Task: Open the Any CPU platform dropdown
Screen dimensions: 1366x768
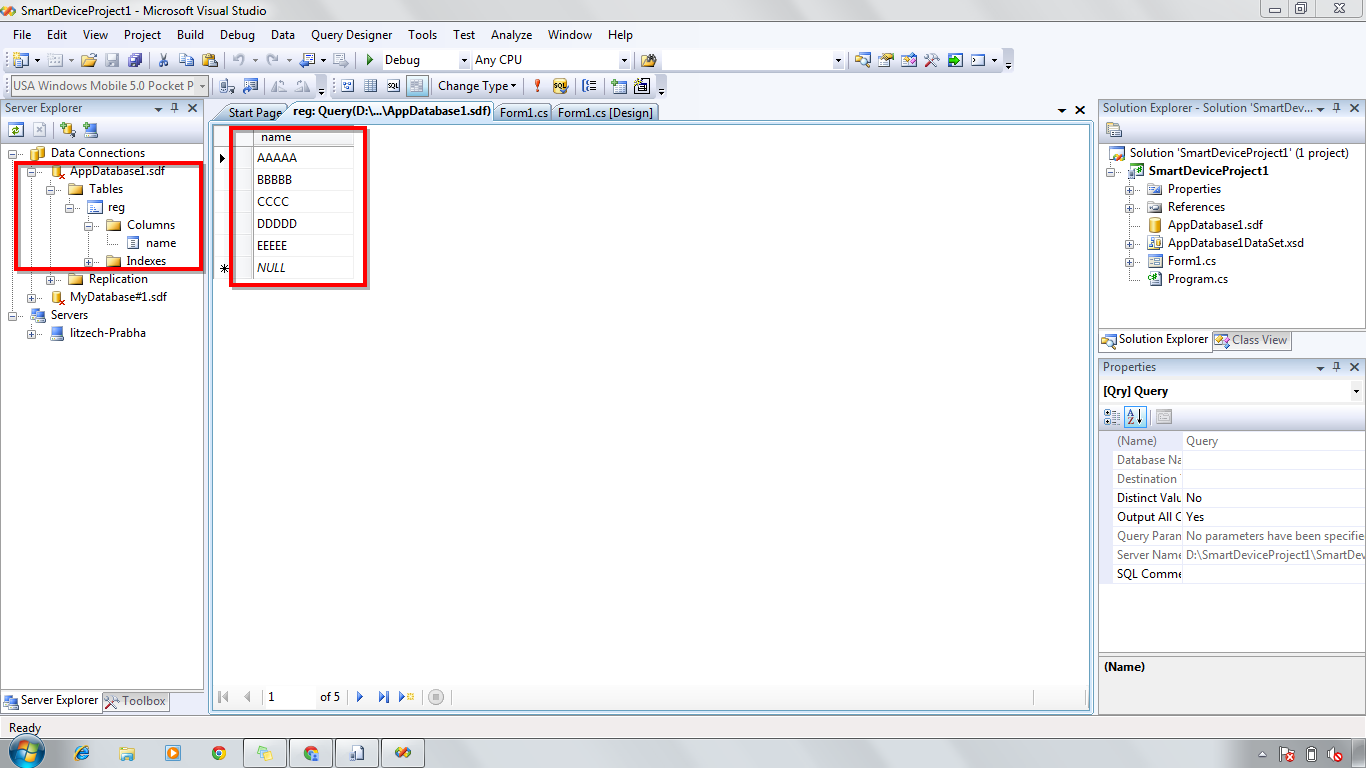Action: point(624,60)
